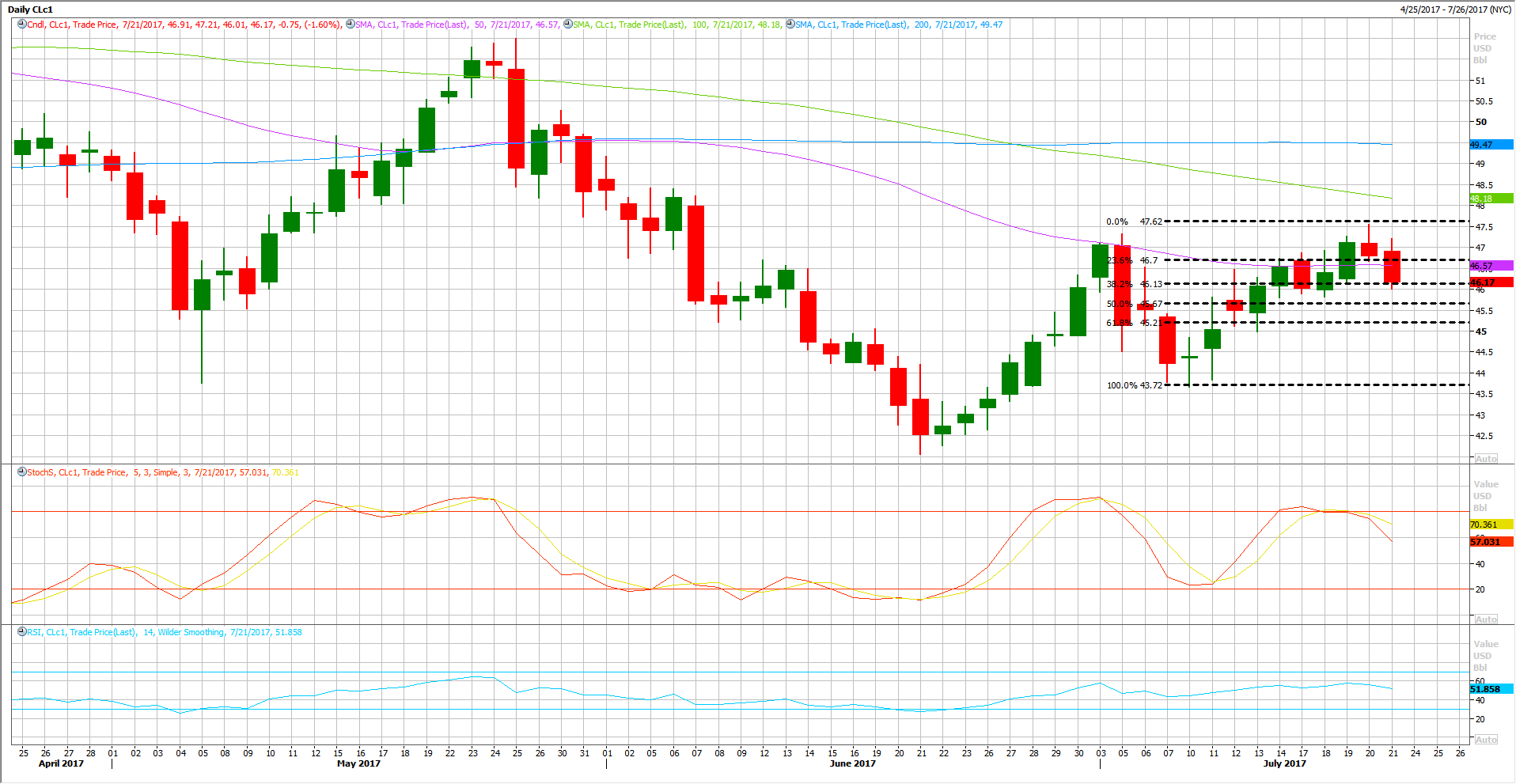The image size is (1516, 784).
Task: Click the blue 49.47 SMA price tag
Action: [x=1490, y=145]
